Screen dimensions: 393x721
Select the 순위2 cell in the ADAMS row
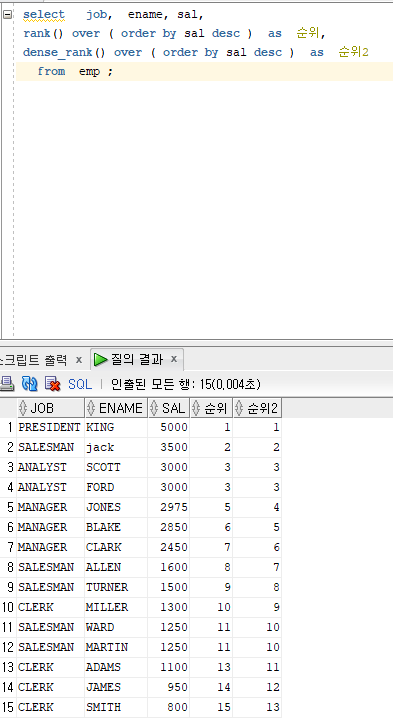pyautogui.click(x=257, y=667)
